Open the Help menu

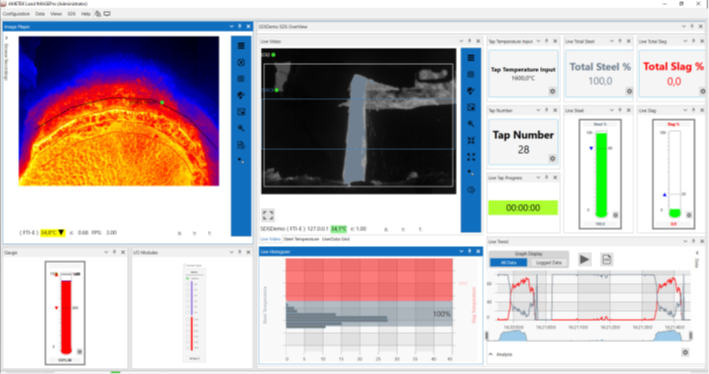85,14
